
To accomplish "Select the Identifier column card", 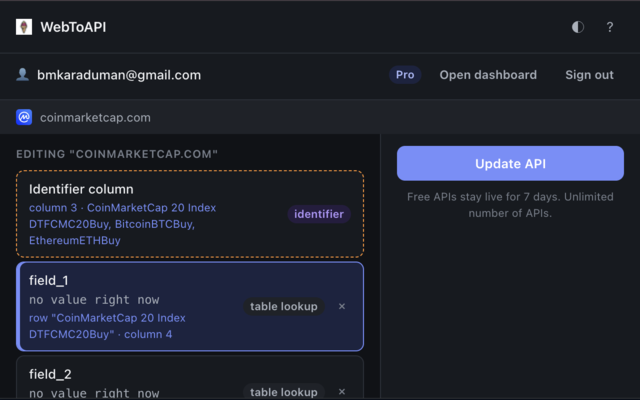I will pos(190,214).
